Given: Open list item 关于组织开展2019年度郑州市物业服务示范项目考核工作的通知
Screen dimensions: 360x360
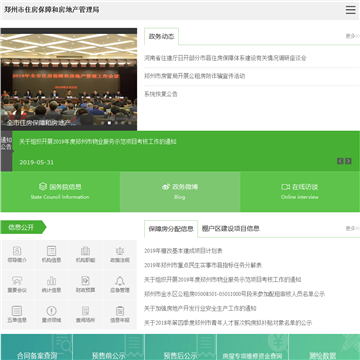Looking at the screenshot, I should click(x=223, y=279).
